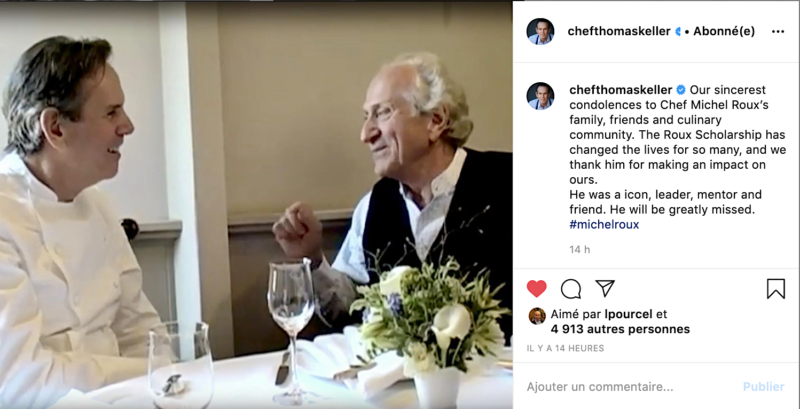Click the 14 h caption time label

(x=580, y=249)
